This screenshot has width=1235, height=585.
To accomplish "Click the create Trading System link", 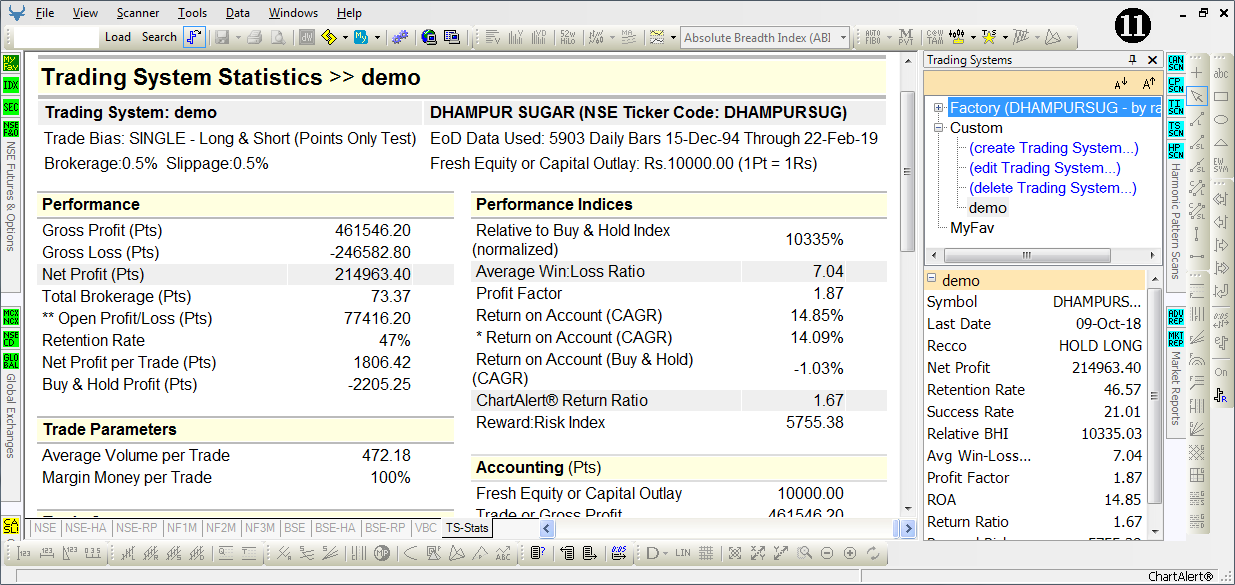I will coord(1054,148).
